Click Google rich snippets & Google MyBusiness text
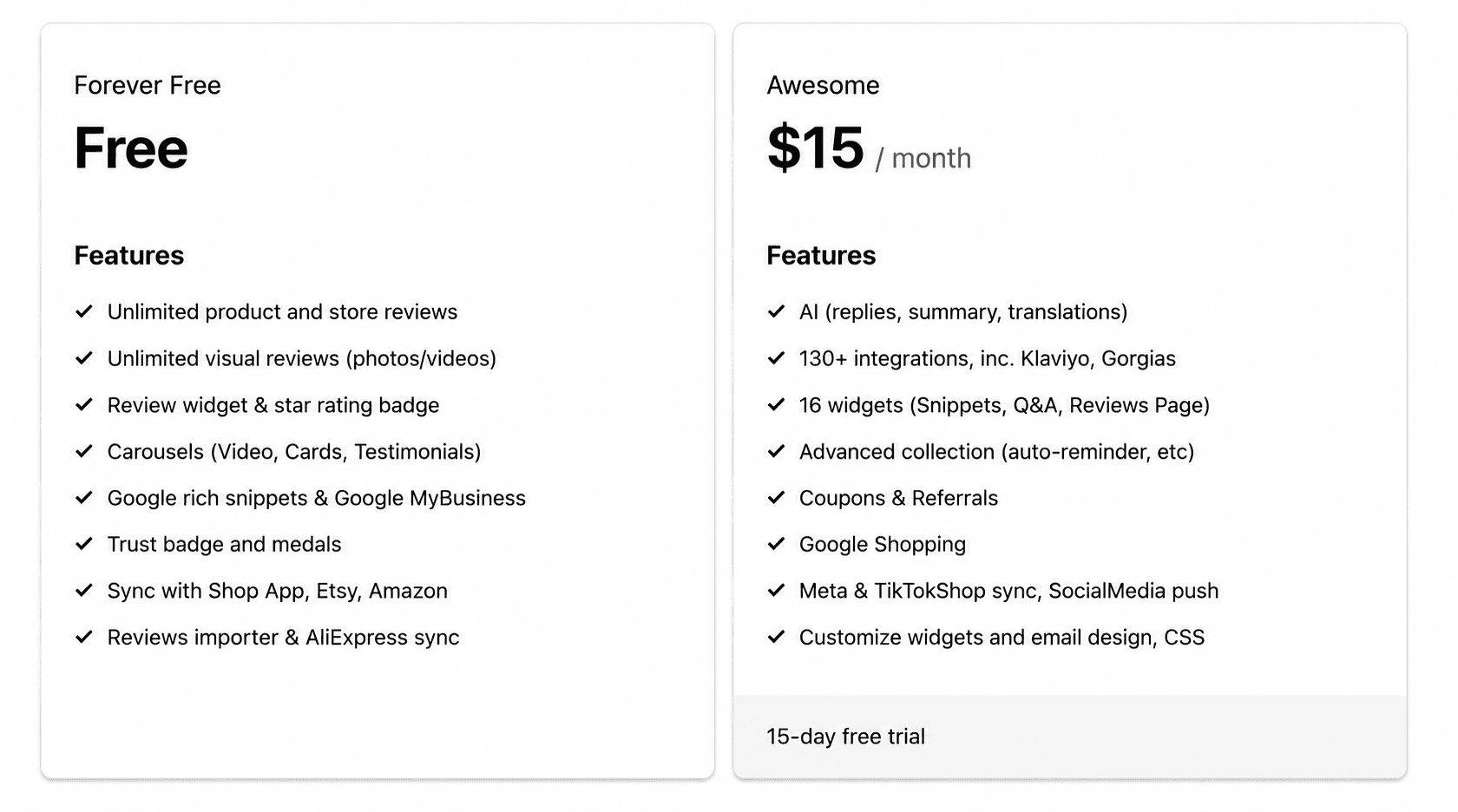The width and height of the screenshot is (1458, 812). tap(317, 498)
